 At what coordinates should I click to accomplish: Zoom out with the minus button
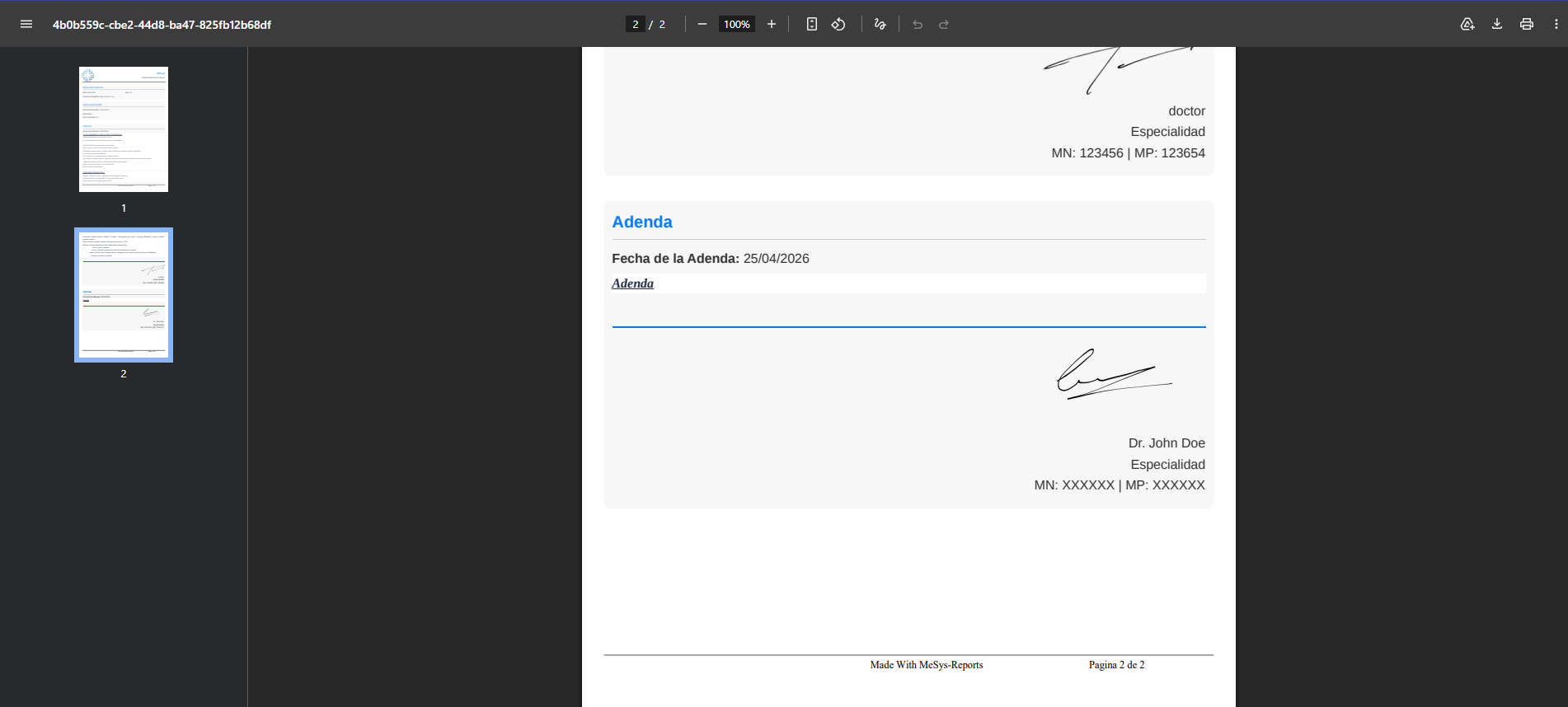702,24
